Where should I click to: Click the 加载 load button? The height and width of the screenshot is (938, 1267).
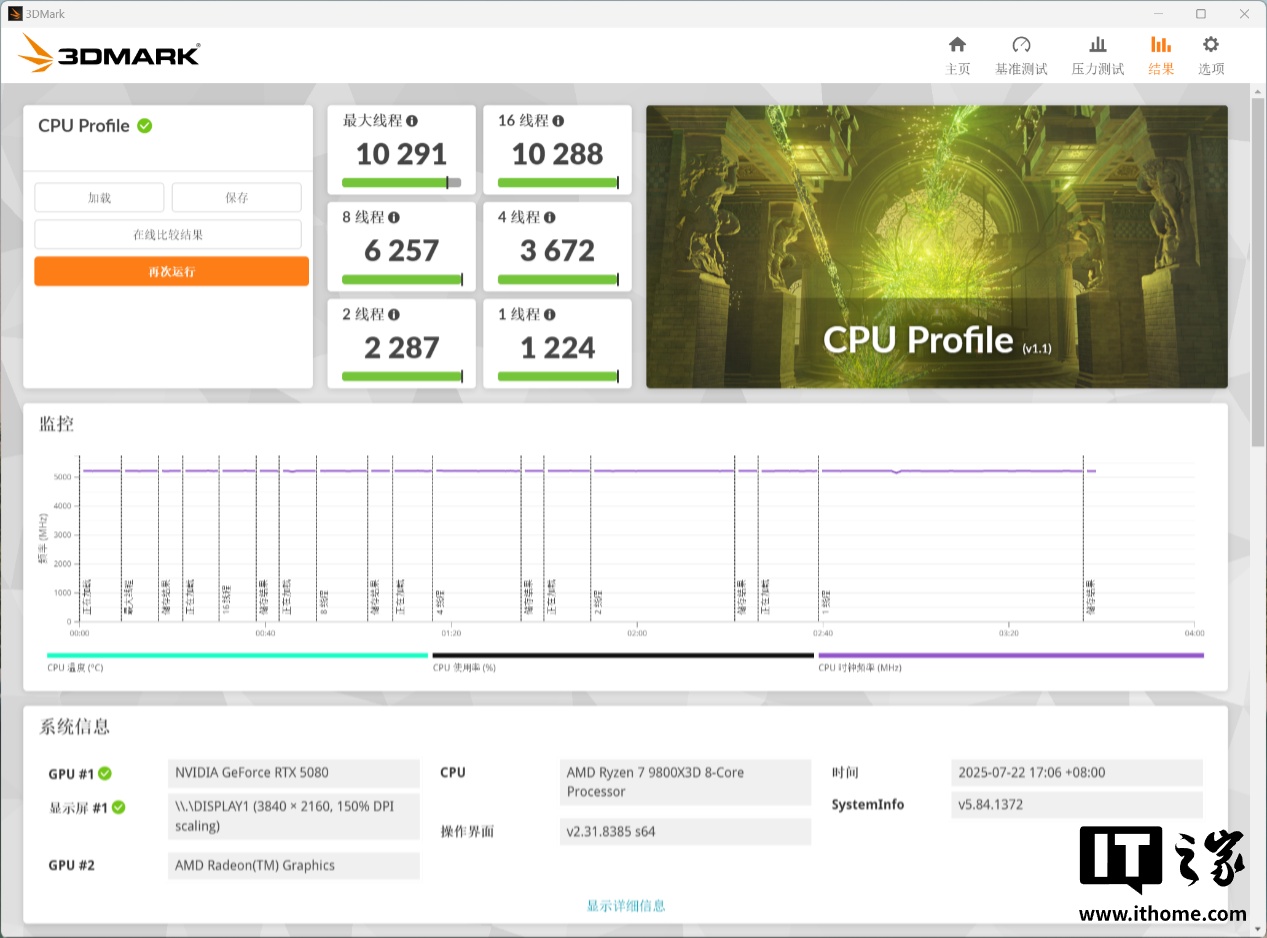99,198
